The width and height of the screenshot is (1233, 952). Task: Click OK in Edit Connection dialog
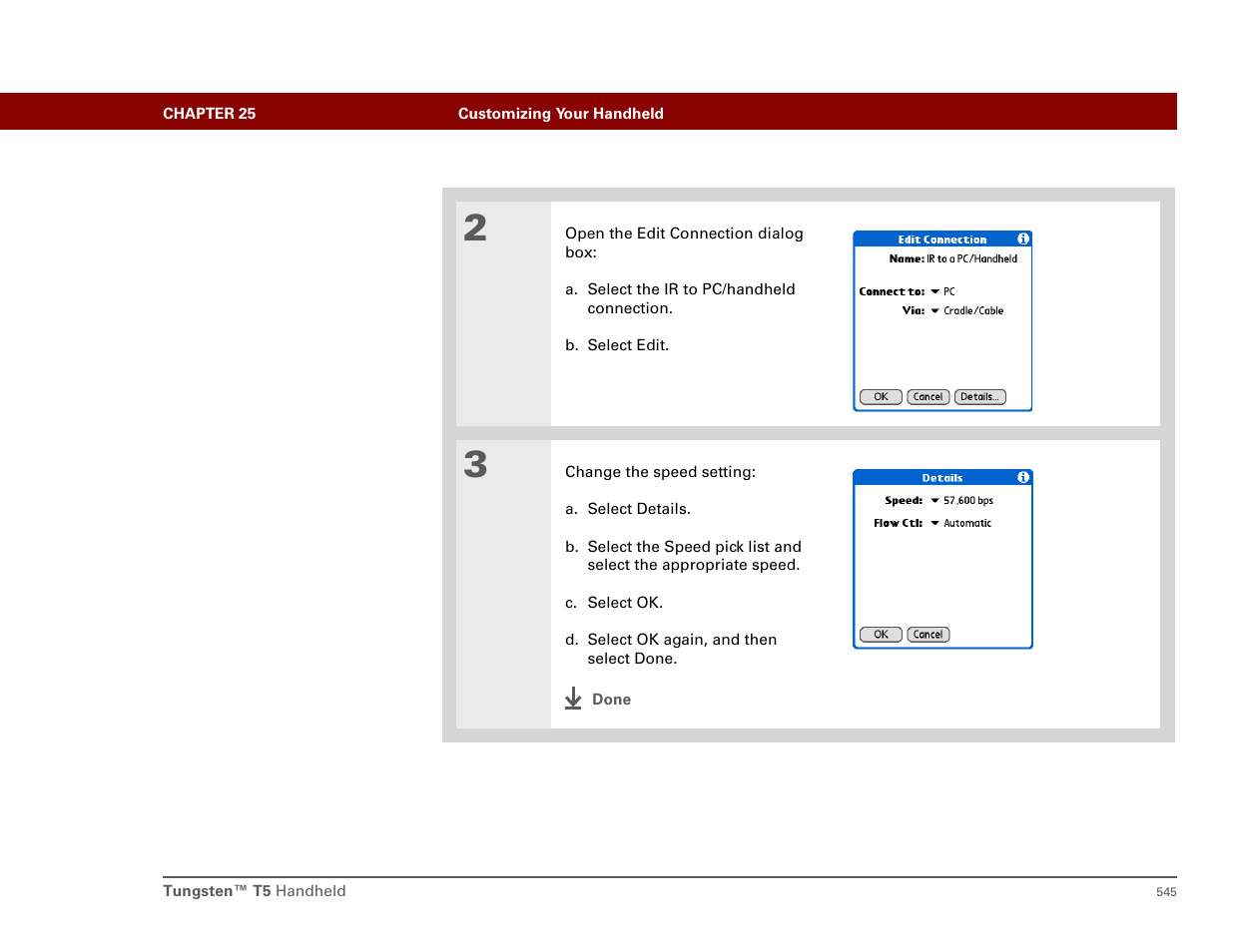pos(881,397)
